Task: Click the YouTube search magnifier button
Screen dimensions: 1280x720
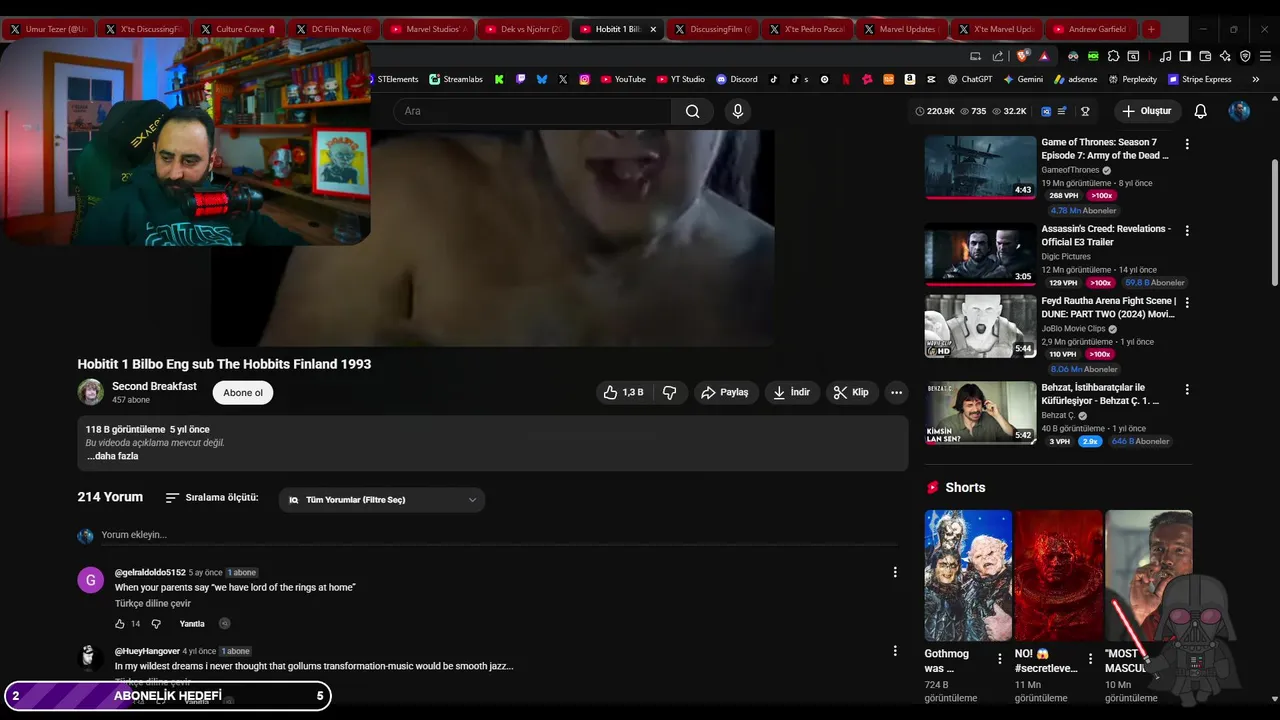Action: (692, 111)
